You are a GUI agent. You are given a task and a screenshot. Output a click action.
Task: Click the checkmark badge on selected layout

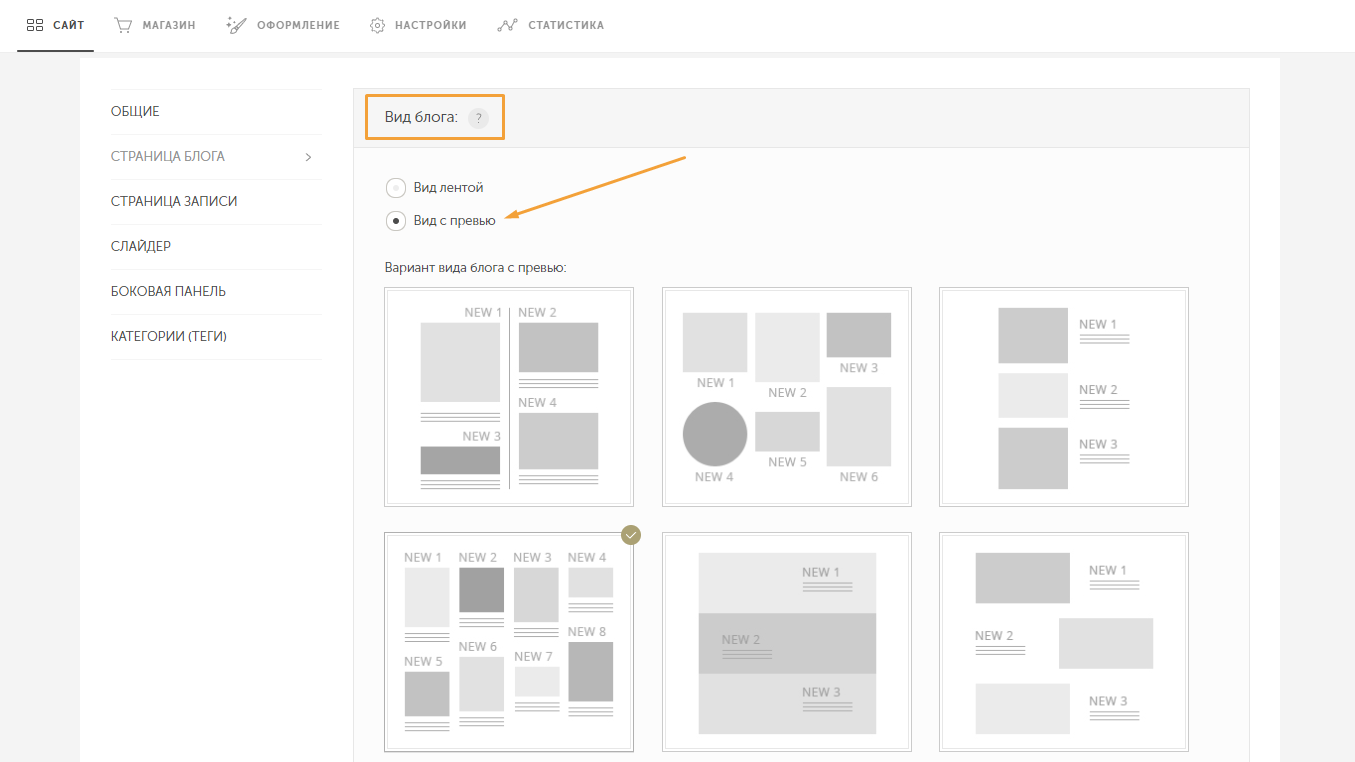tap(630, 535)
